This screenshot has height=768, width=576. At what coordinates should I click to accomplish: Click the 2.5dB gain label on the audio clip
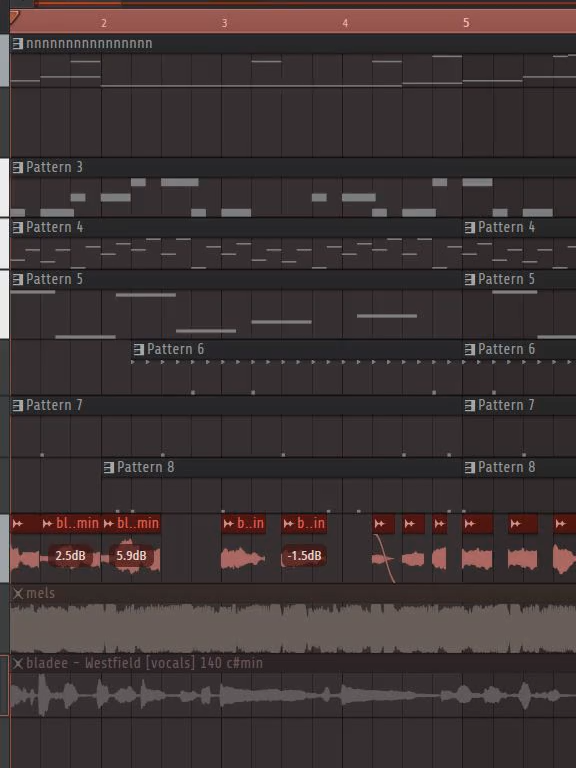pyautogui.click(x=71, y=556)
